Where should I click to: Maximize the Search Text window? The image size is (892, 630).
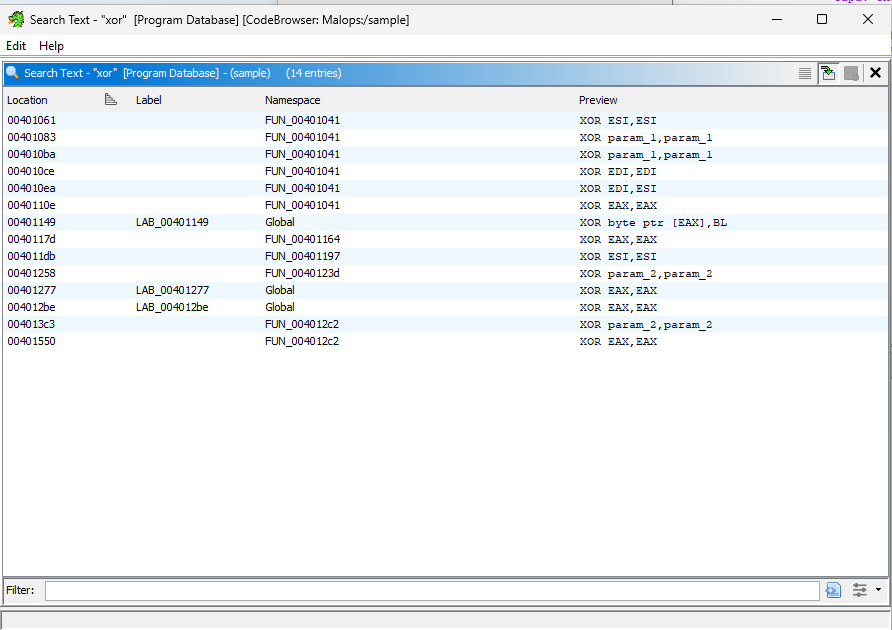point(822,19)
